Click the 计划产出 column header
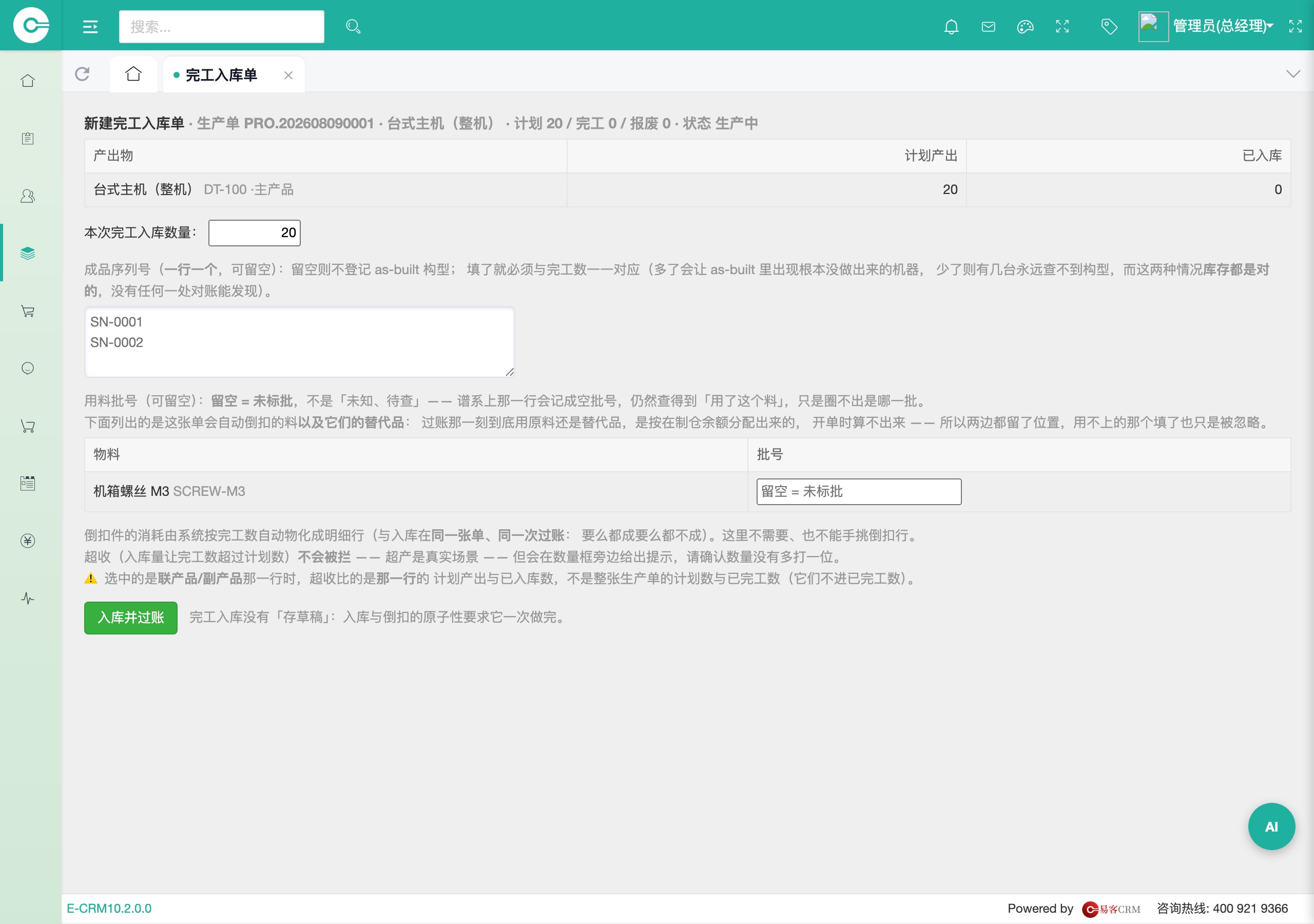Viewport: 1314px width, 924px height. (x=766, y=156)
